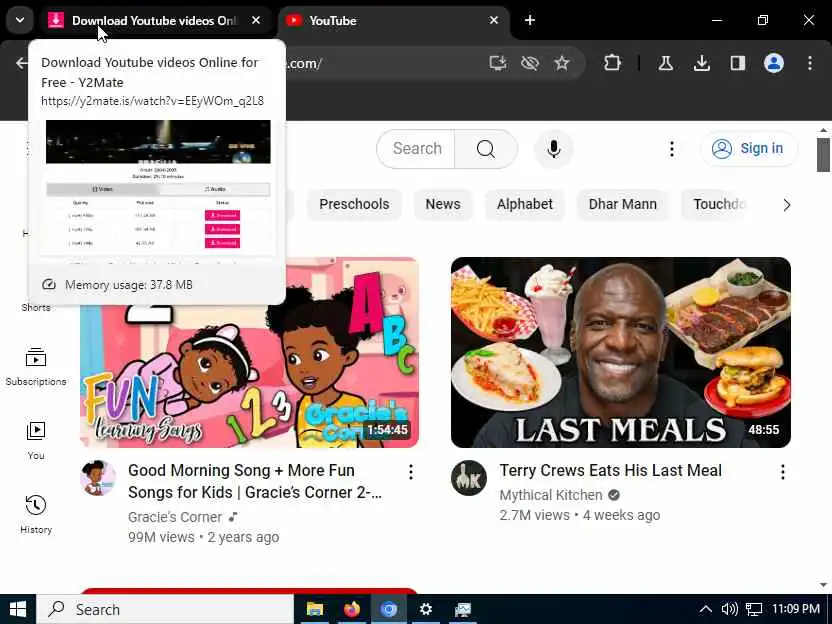Click the Sign in button
Image resolution: width=832 pixels, height=624 pixels.
(x=749, y=149)
